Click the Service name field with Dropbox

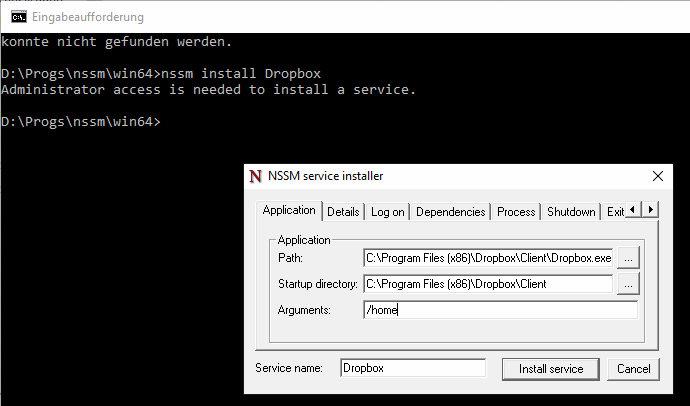413,368
